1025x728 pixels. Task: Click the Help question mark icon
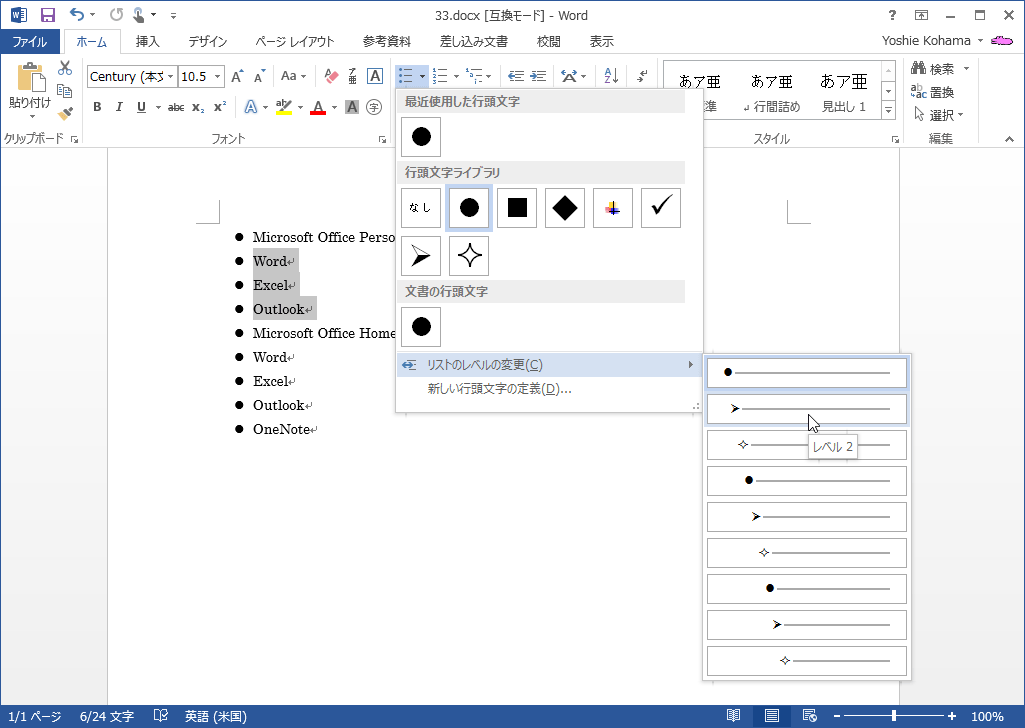click(x=892, y=15)
